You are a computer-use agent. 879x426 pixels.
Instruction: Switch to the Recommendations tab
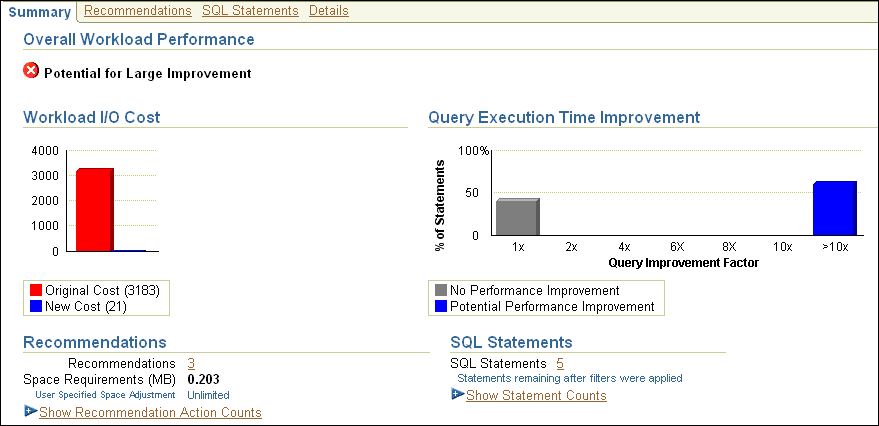tap(137, 11)
